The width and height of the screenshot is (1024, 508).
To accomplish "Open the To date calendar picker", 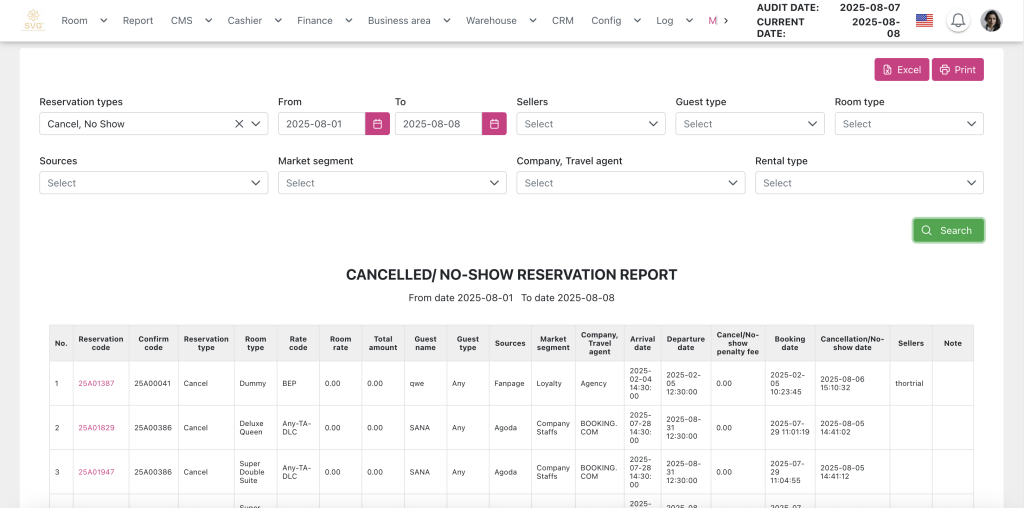I will [x=494, y=124].
